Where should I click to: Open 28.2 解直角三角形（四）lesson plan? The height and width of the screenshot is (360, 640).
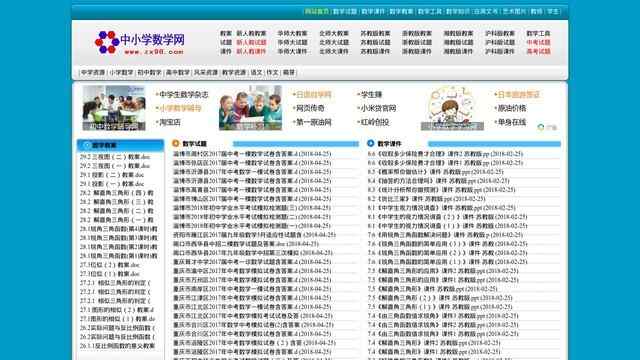117,193
